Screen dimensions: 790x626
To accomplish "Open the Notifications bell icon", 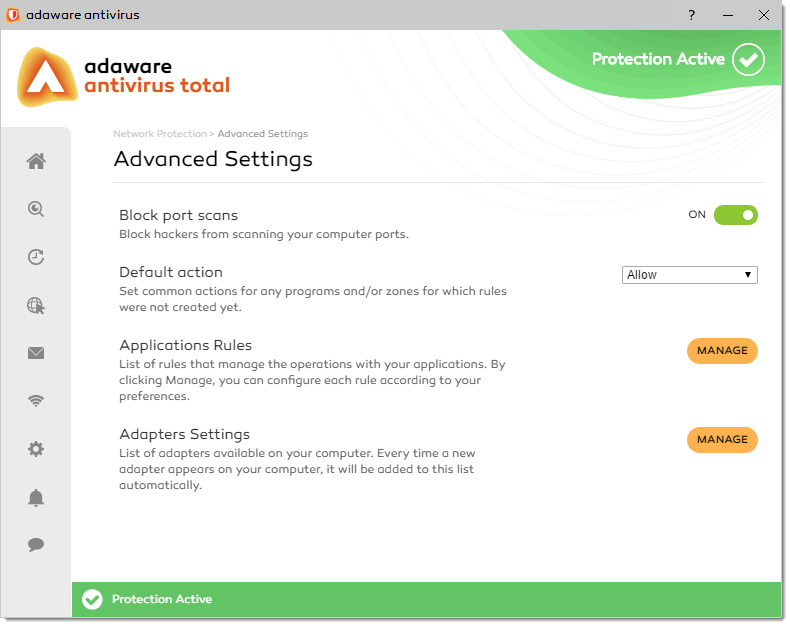I will click(36, 498).
